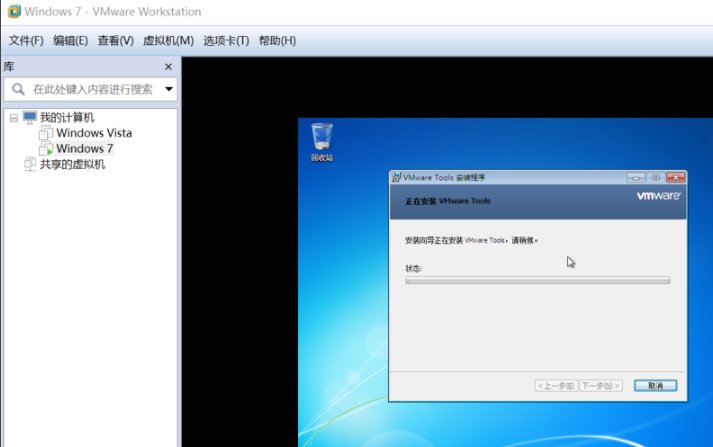Viewport: 713px width, 447px height.
Task: Click the 我的计算机 computer icon
Action: coord(30,117)
